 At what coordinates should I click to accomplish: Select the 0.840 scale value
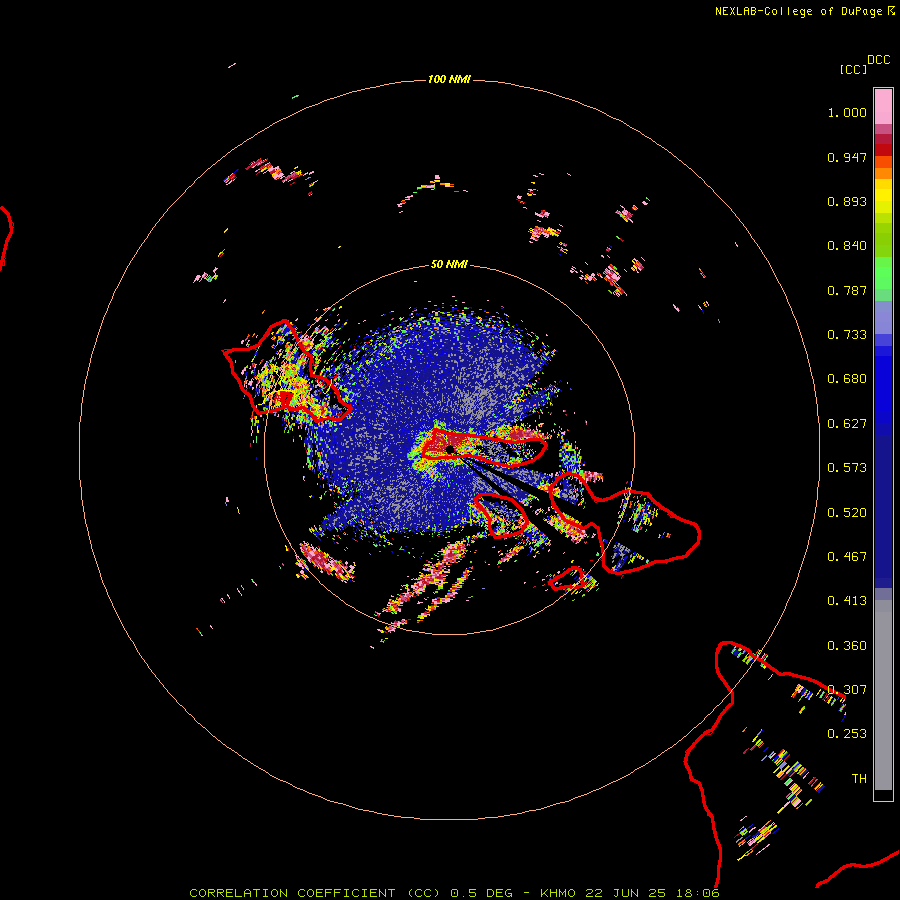coord(847,246)
